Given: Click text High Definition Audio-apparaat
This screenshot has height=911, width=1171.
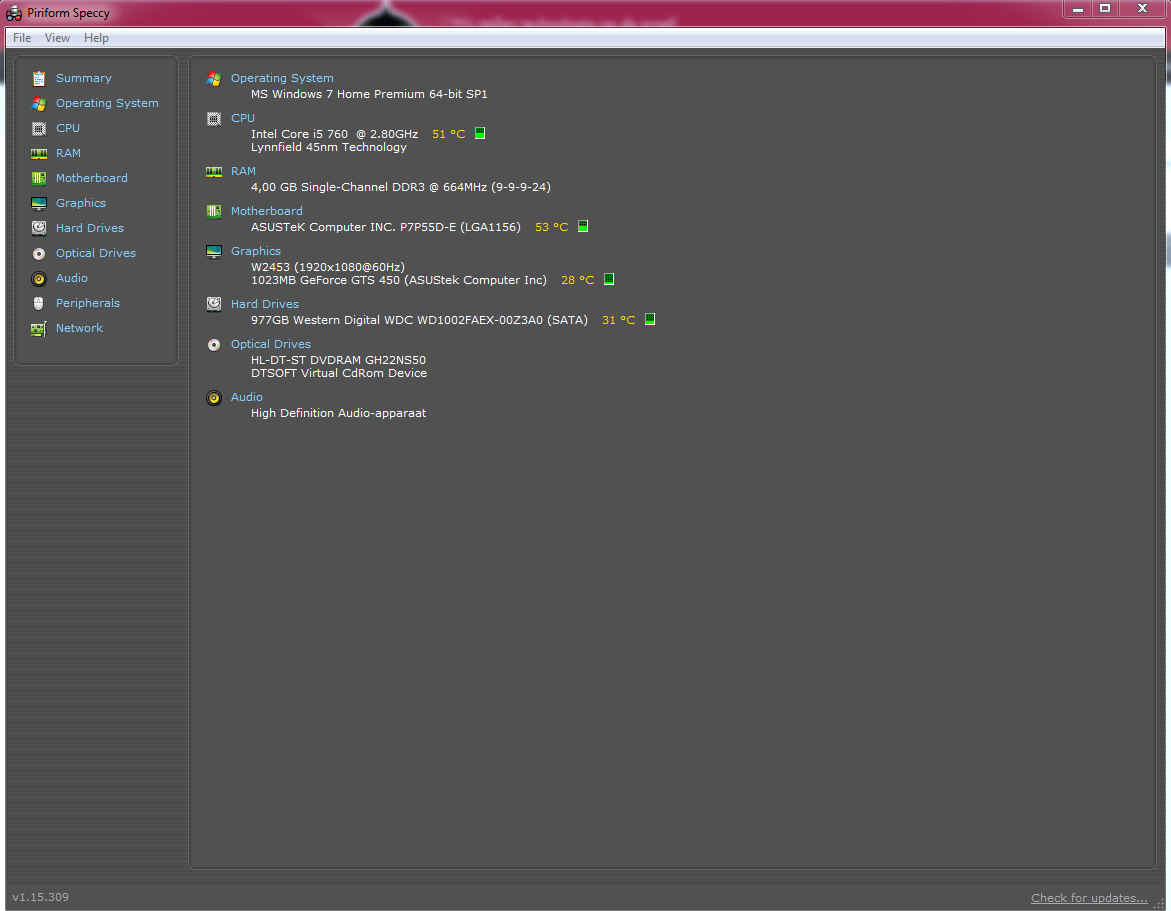Looking at the screenshot, I should tap(339, 413).
